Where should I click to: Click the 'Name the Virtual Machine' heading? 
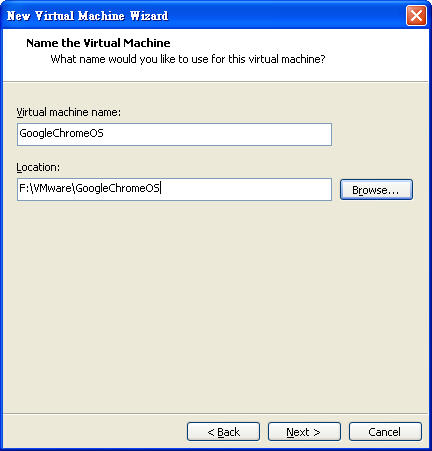(98, 43)
